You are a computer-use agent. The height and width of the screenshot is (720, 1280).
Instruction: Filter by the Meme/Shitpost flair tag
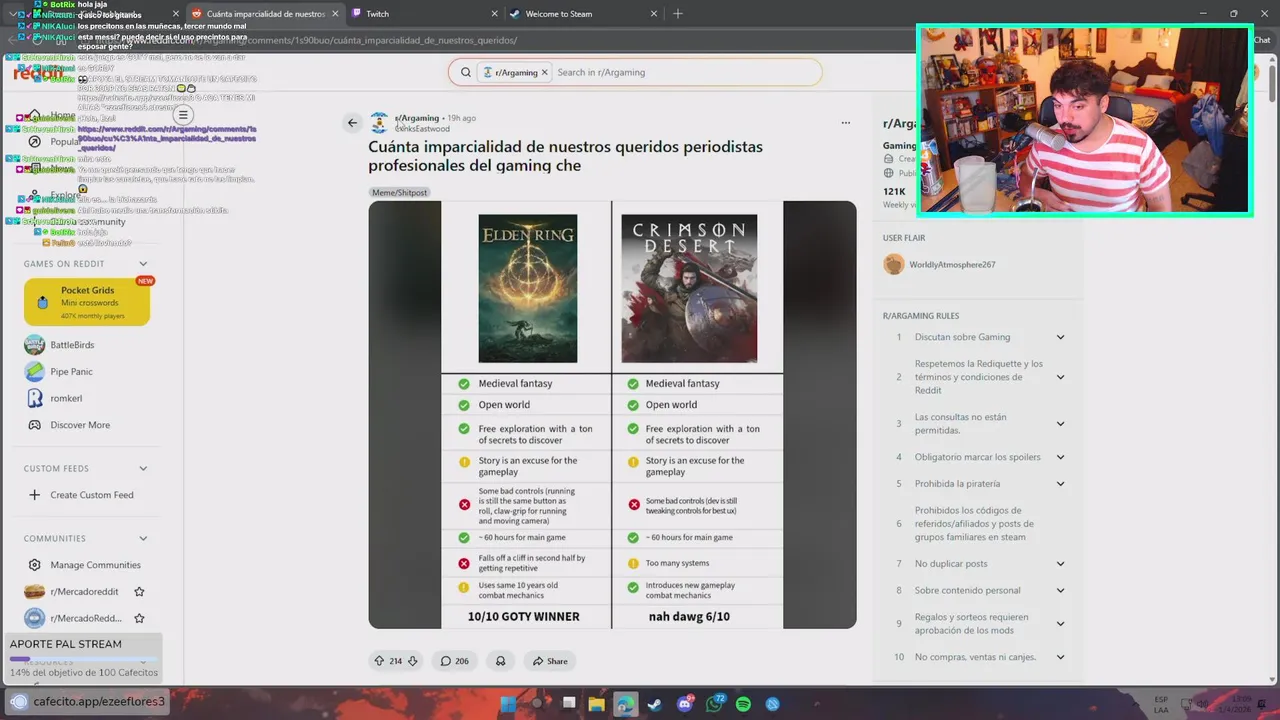[399, 192]
